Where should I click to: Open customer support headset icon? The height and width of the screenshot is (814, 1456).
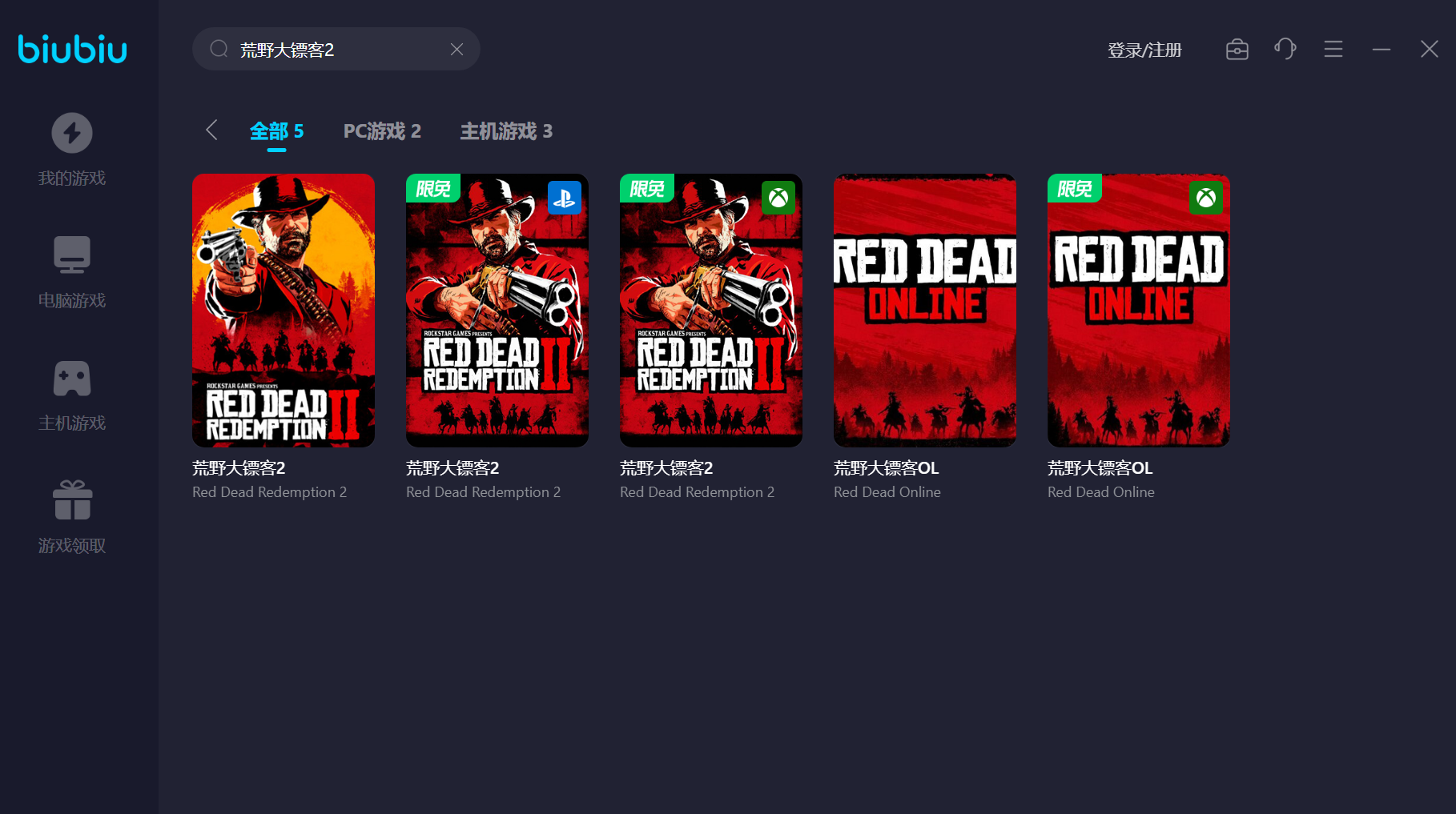pyautogui.click(x=1285, y=50)
